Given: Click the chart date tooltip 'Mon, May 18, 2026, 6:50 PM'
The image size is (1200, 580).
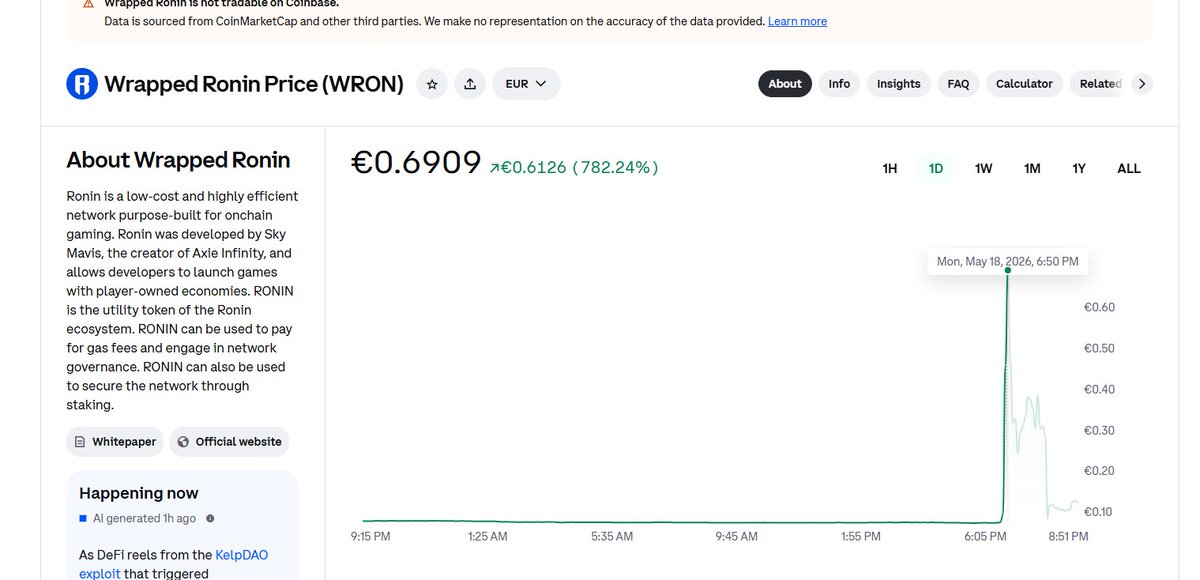Looking at the screenshot, I should click(1007, 261).
